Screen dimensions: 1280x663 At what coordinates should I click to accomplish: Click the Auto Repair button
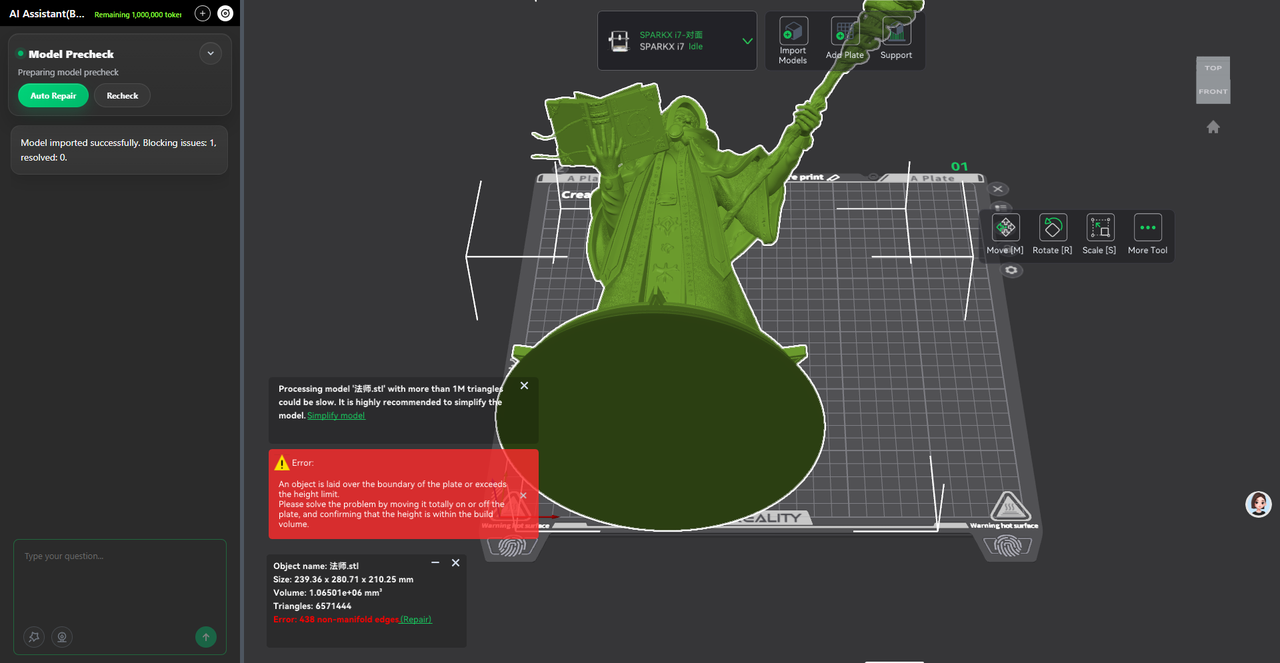pyautogui.click(x=53, y=96)
